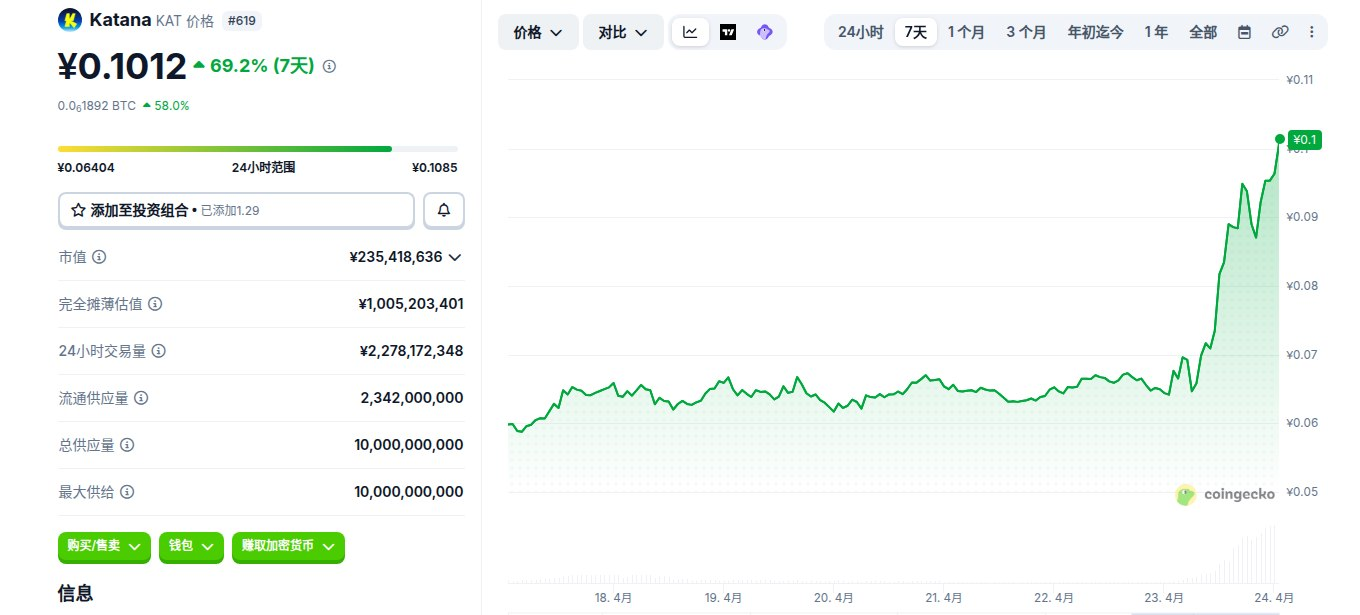Click the high value ¥0.1085
This screenshot has height=615, width=1360.
435,168
